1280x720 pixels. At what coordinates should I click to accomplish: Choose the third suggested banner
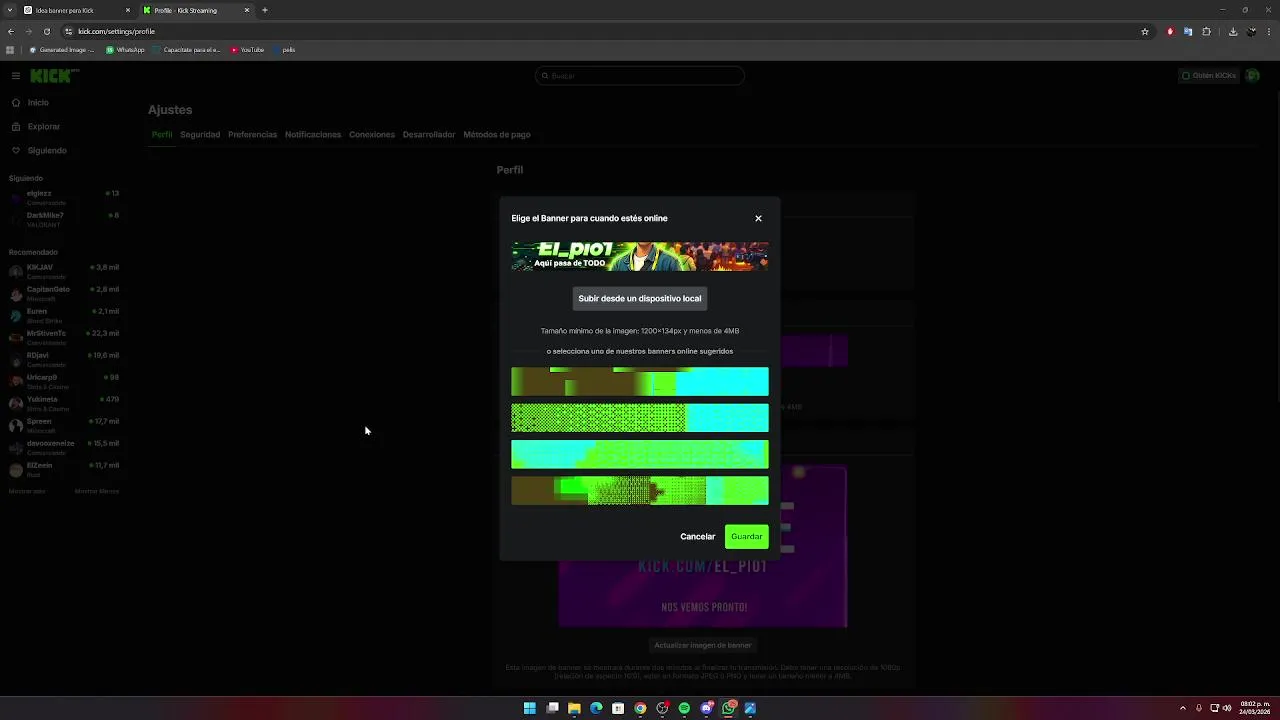pyautogui.click(x=640, y=454)
